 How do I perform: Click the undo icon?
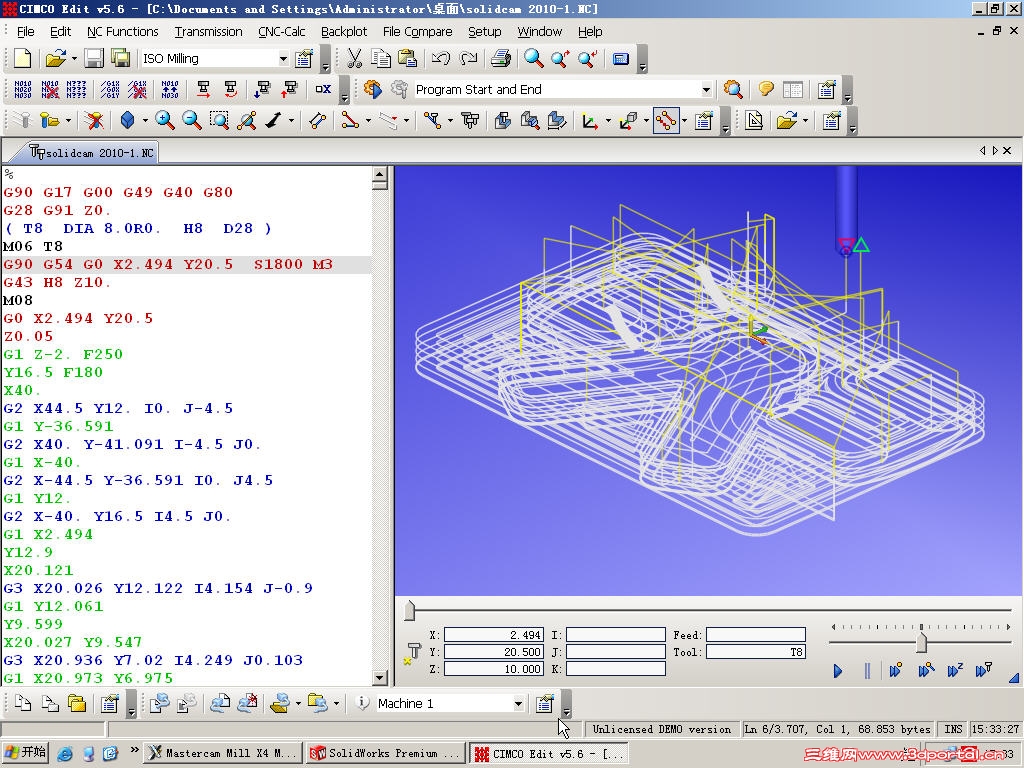(x=441, y=58)
